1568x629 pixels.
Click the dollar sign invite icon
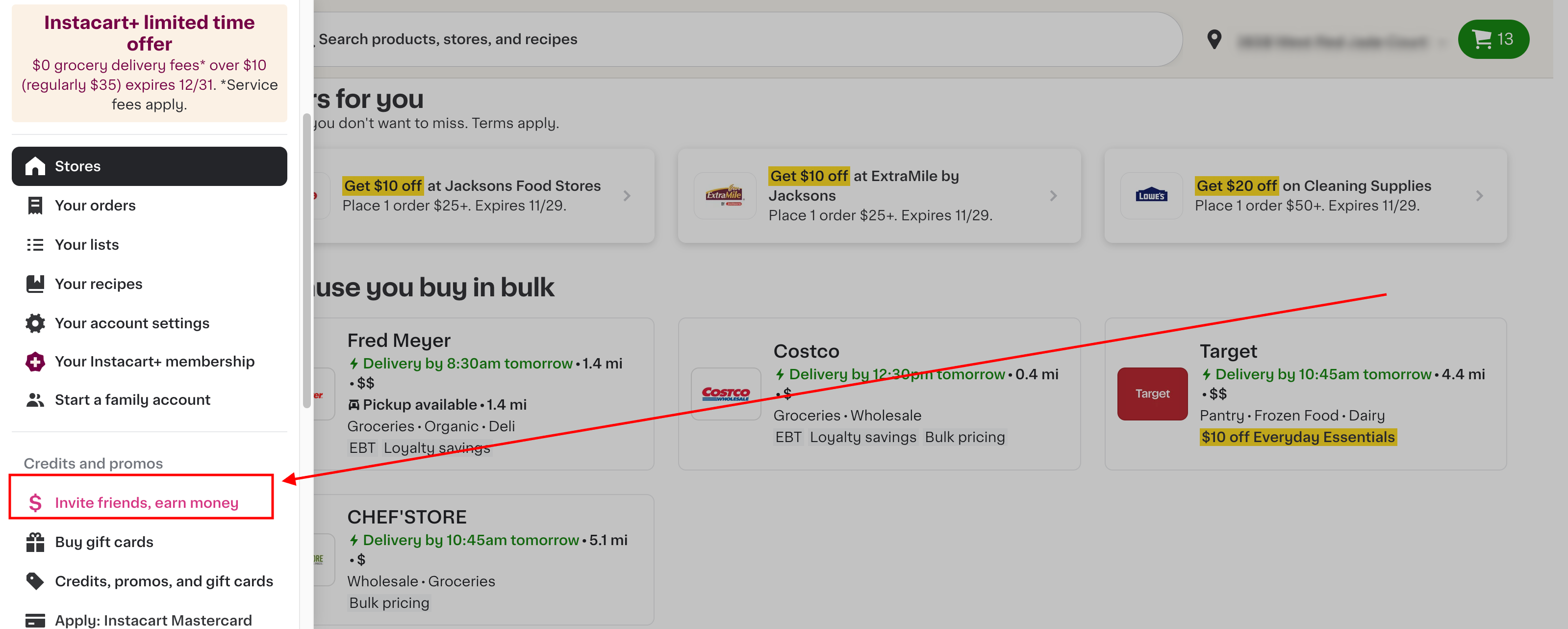coord(35,503)
